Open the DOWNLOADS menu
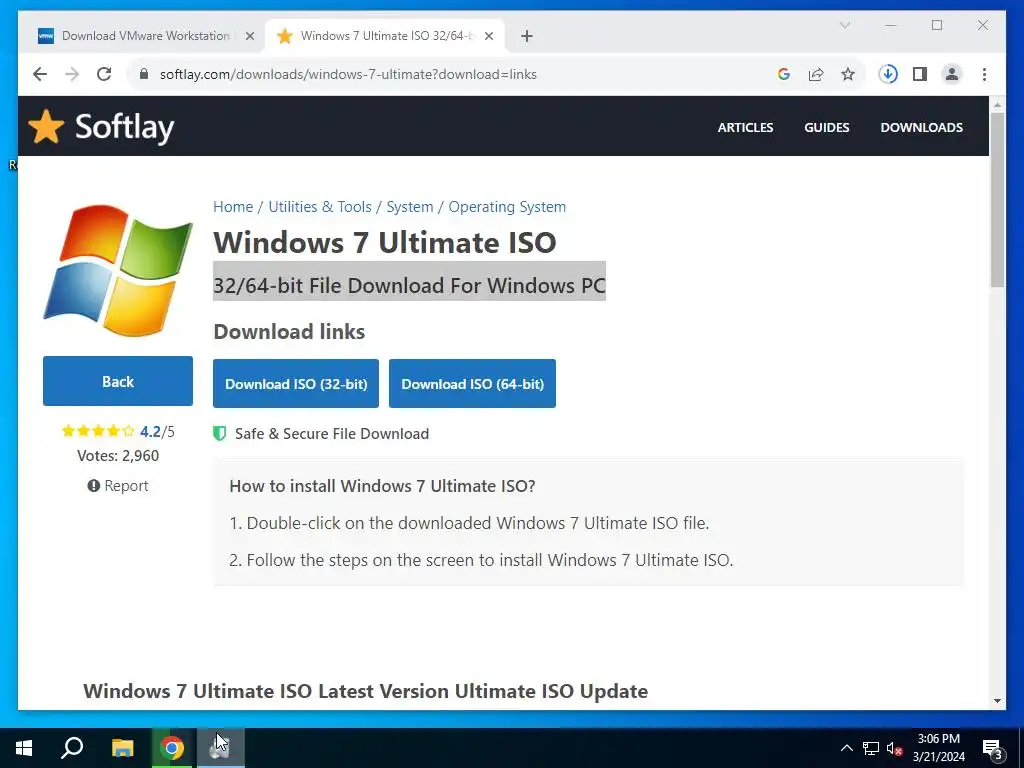 point(921,127)
